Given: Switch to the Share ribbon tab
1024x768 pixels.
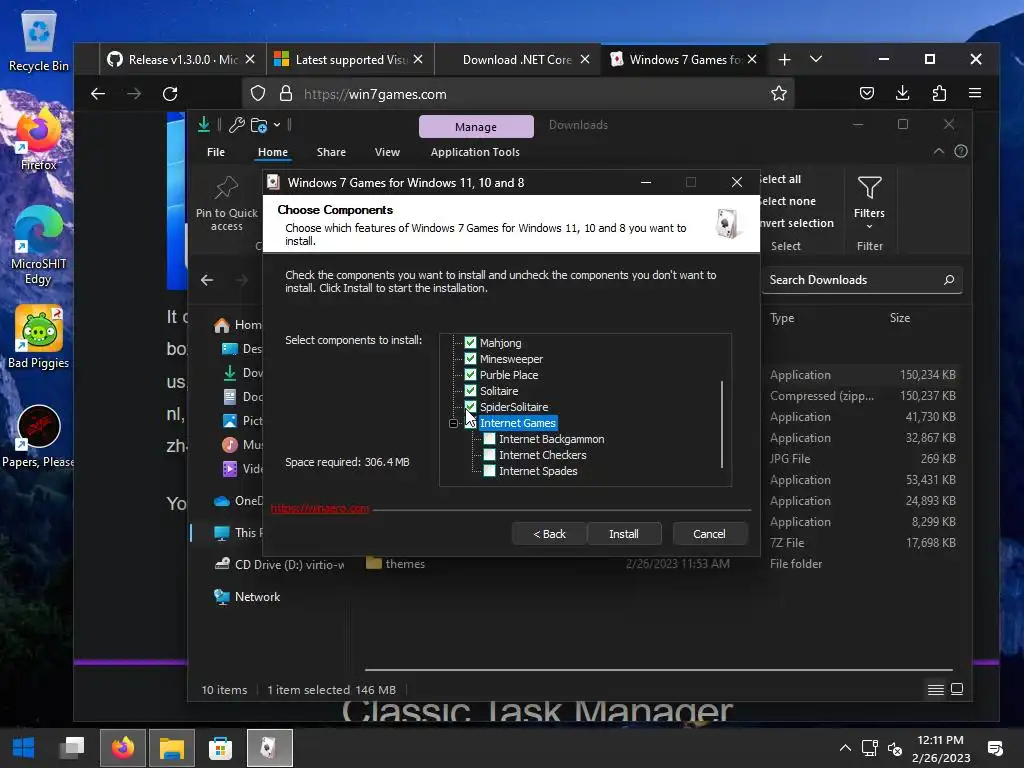Looking at the screenshot, I should coord(331,152).
